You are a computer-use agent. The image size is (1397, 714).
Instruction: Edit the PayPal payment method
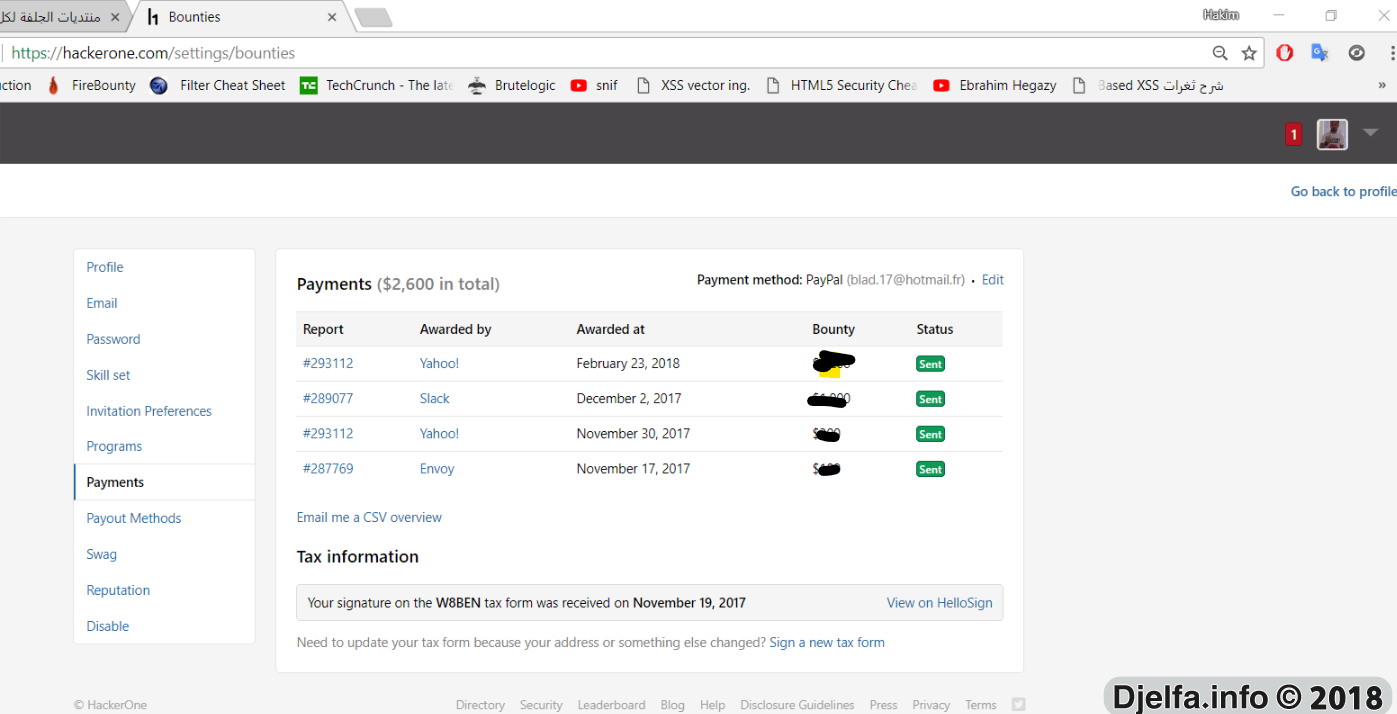coord(992,280)
